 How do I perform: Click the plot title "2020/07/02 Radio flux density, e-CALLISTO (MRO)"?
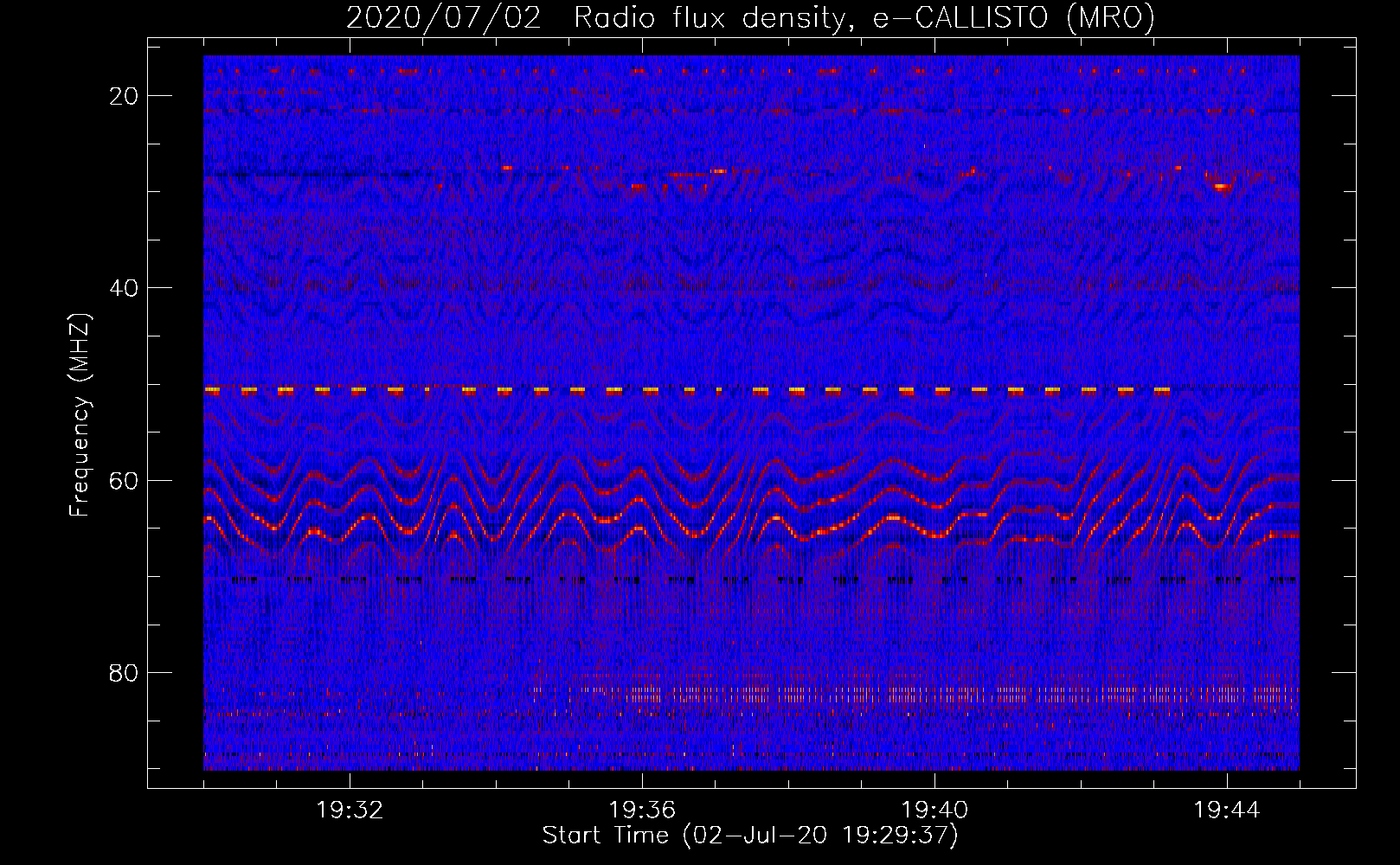750,17
